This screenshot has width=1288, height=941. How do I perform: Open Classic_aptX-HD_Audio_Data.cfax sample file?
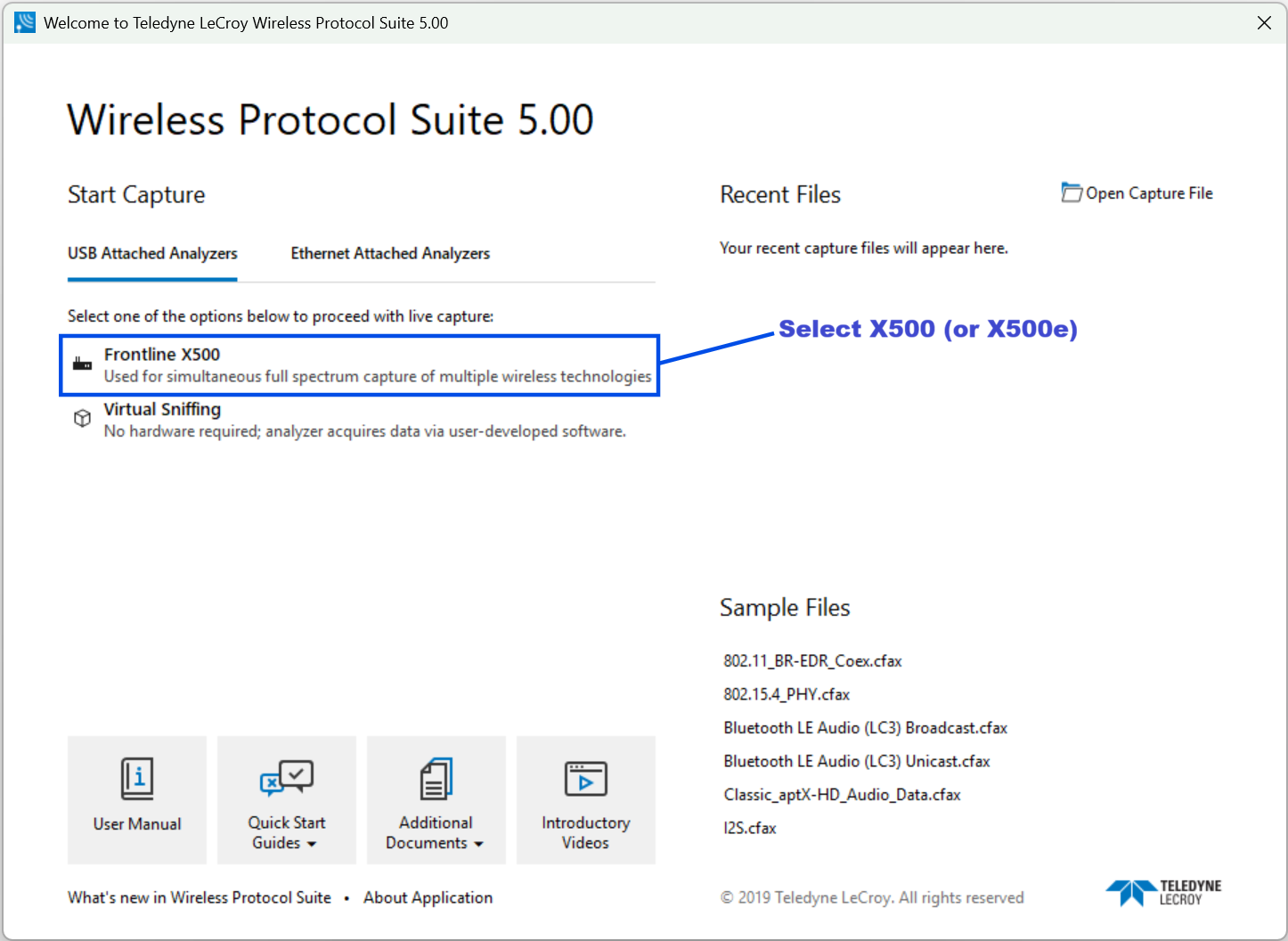click(x=842, y=795)
